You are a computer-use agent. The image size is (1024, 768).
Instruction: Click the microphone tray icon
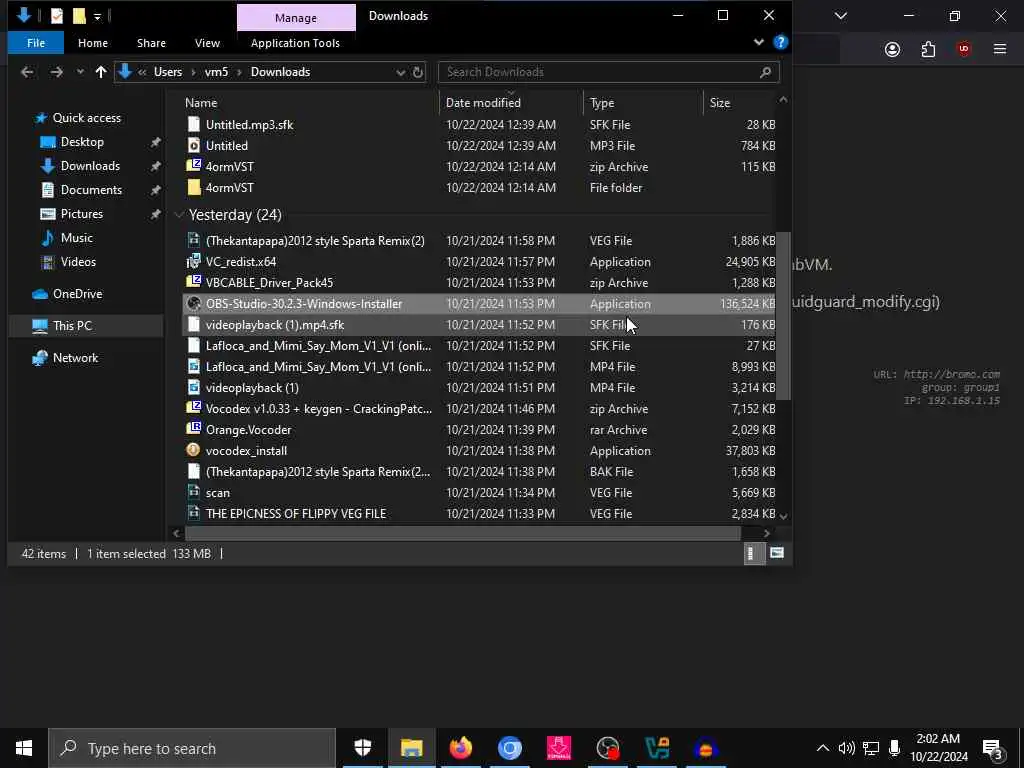click(895, 748)
